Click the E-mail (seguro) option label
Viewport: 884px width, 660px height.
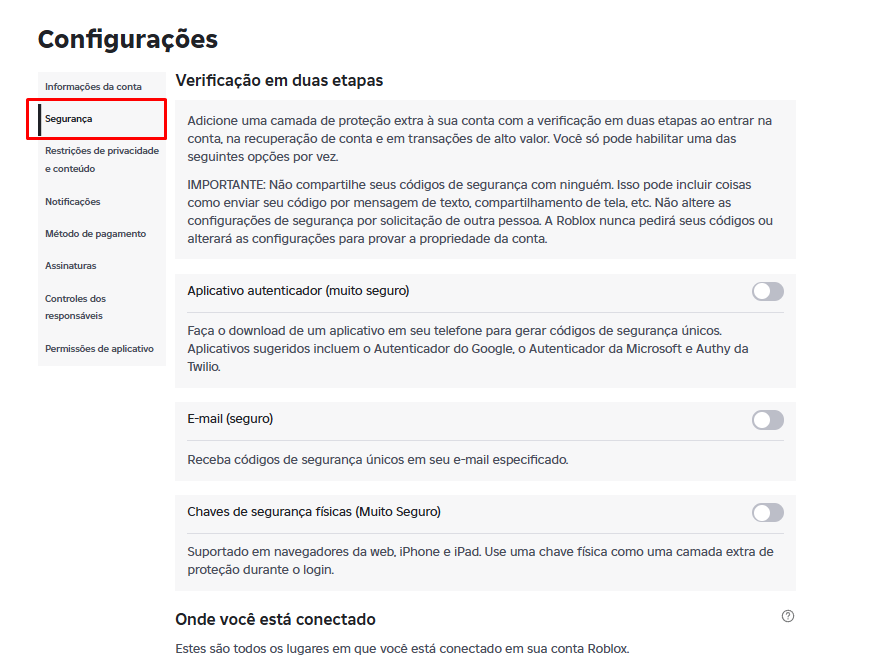click(x=230, y=419)
